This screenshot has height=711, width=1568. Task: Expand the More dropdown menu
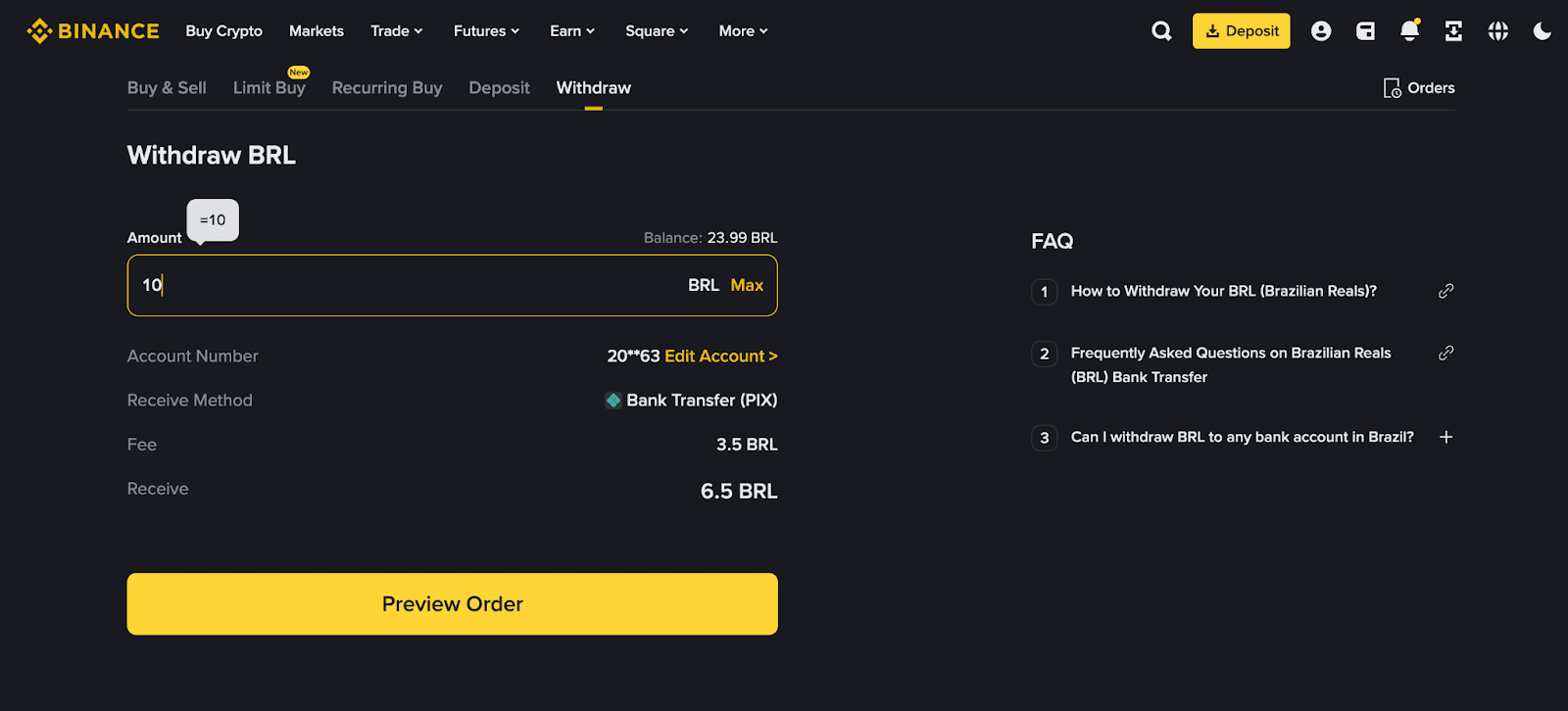point(743,31)
